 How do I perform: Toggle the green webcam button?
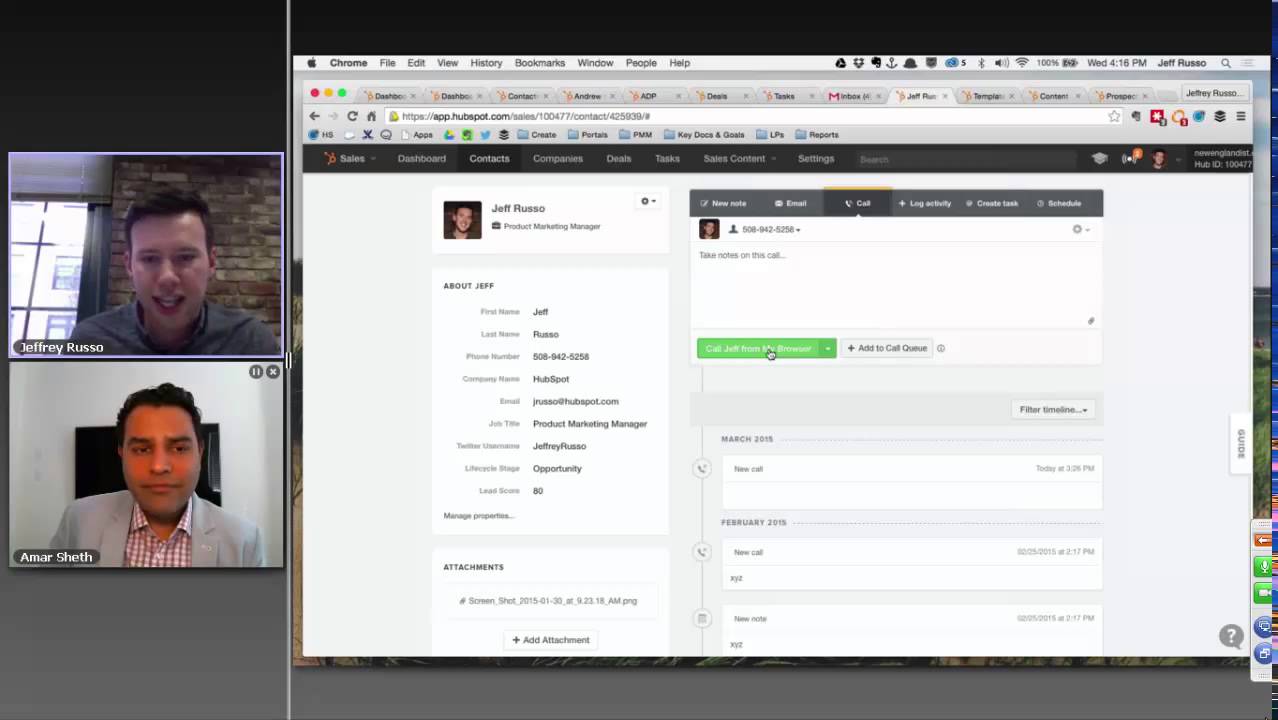pos(1265,592)
